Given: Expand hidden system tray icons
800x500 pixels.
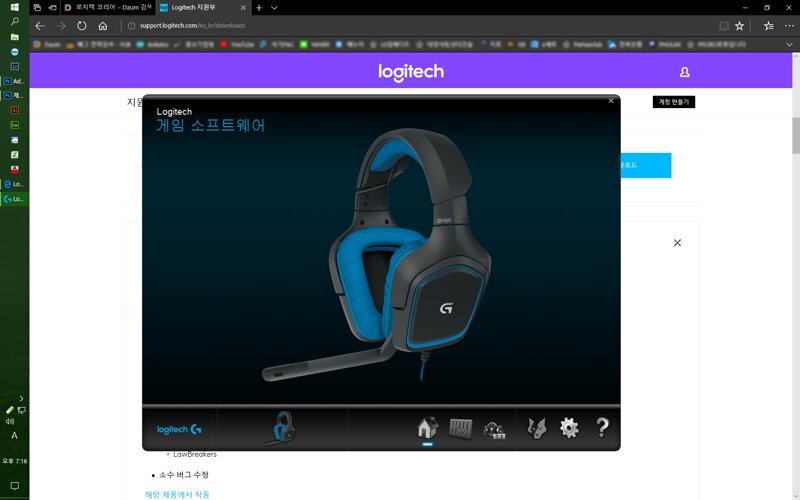Looking at the screenshot, I should pos(21,398).
